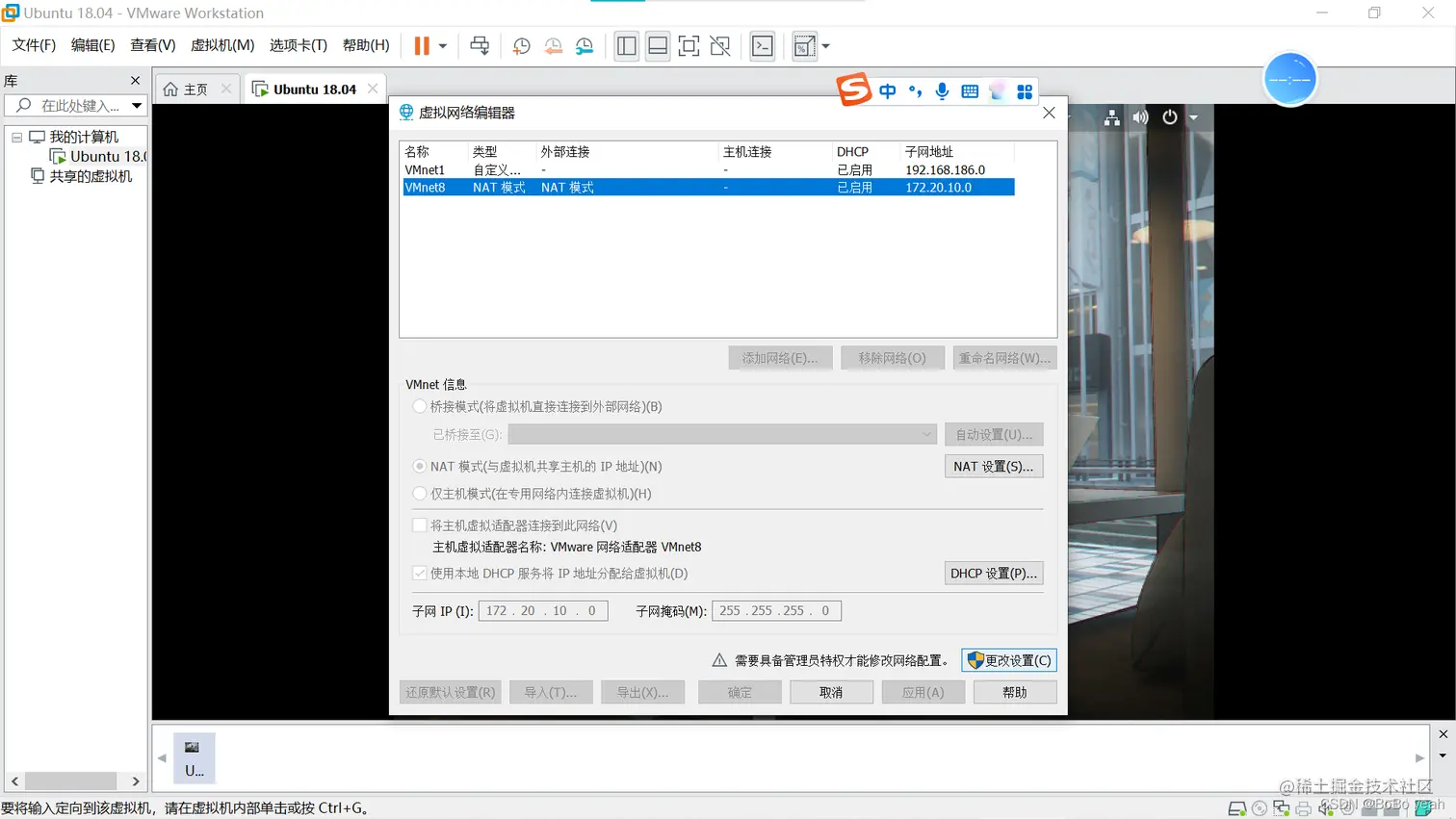Click the NAT 设置(S) button

[x=994, y=466]
